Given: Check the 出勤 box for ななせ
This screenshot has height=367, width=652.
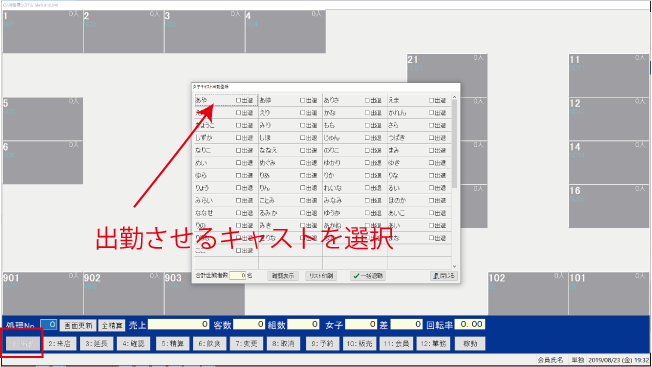Looking at the screenshot, I should coord(239,213).
